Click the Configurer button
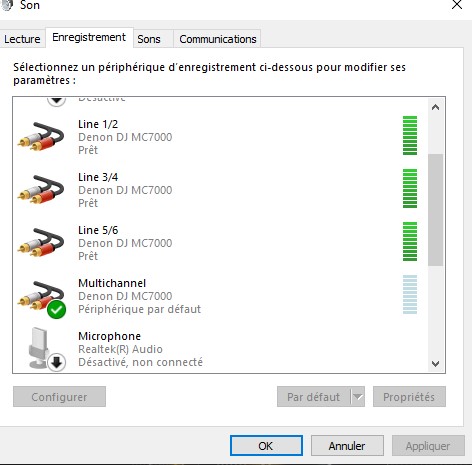This screenshot has width=472, height=465. pyautogui.click(x=59, y=397)
